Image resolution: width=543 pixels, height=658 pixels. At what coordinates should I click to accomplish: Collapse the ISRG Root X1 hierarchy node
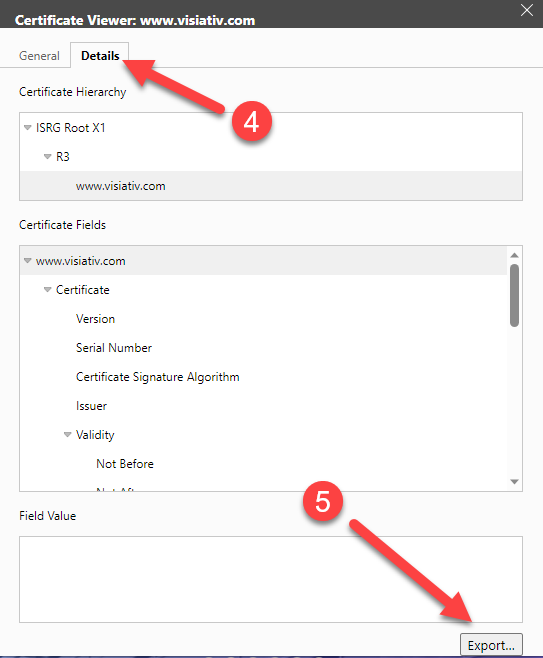coord(28,128)
